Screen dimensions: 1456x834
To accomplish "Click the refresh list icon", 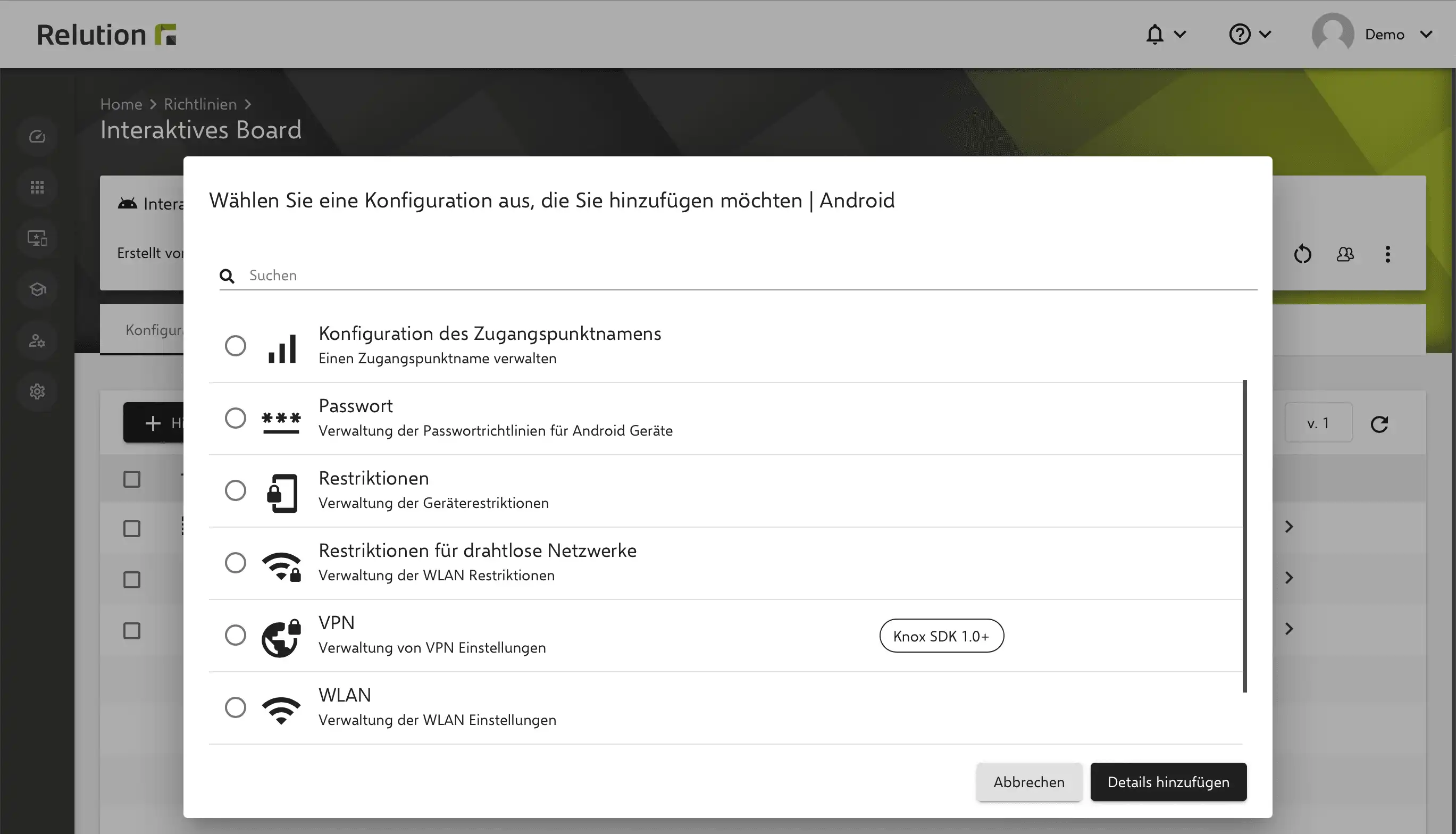I will (1379, 424).
